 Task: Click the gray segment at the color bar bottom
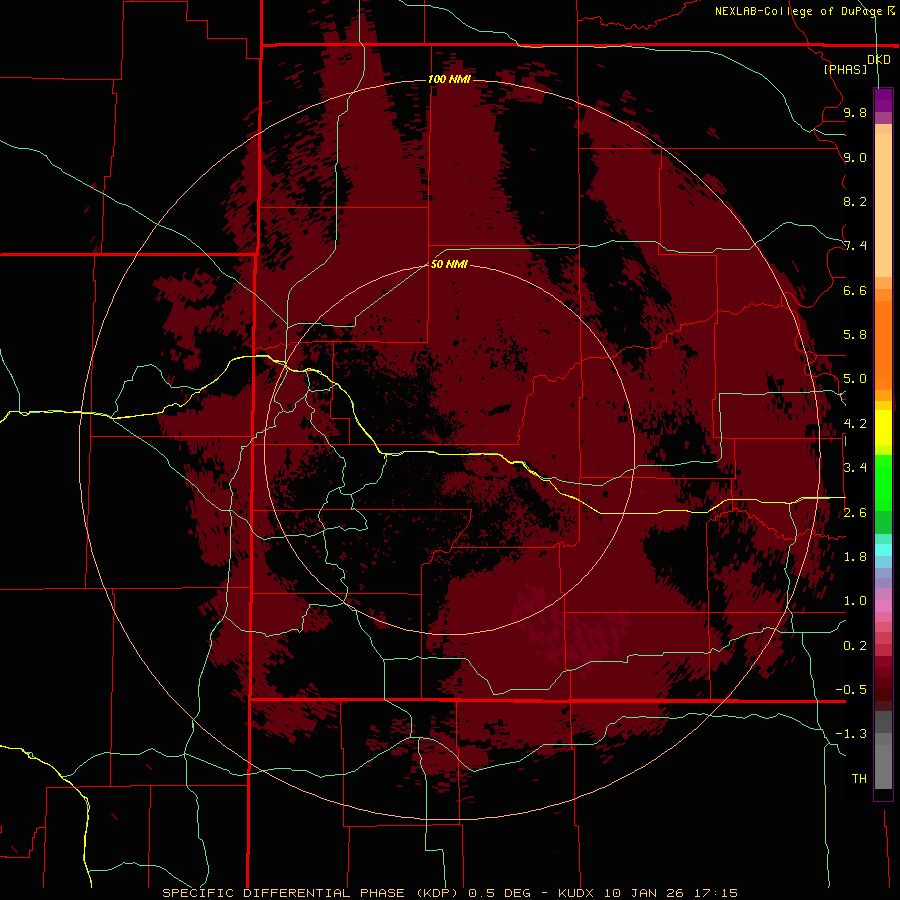point(883,763)
